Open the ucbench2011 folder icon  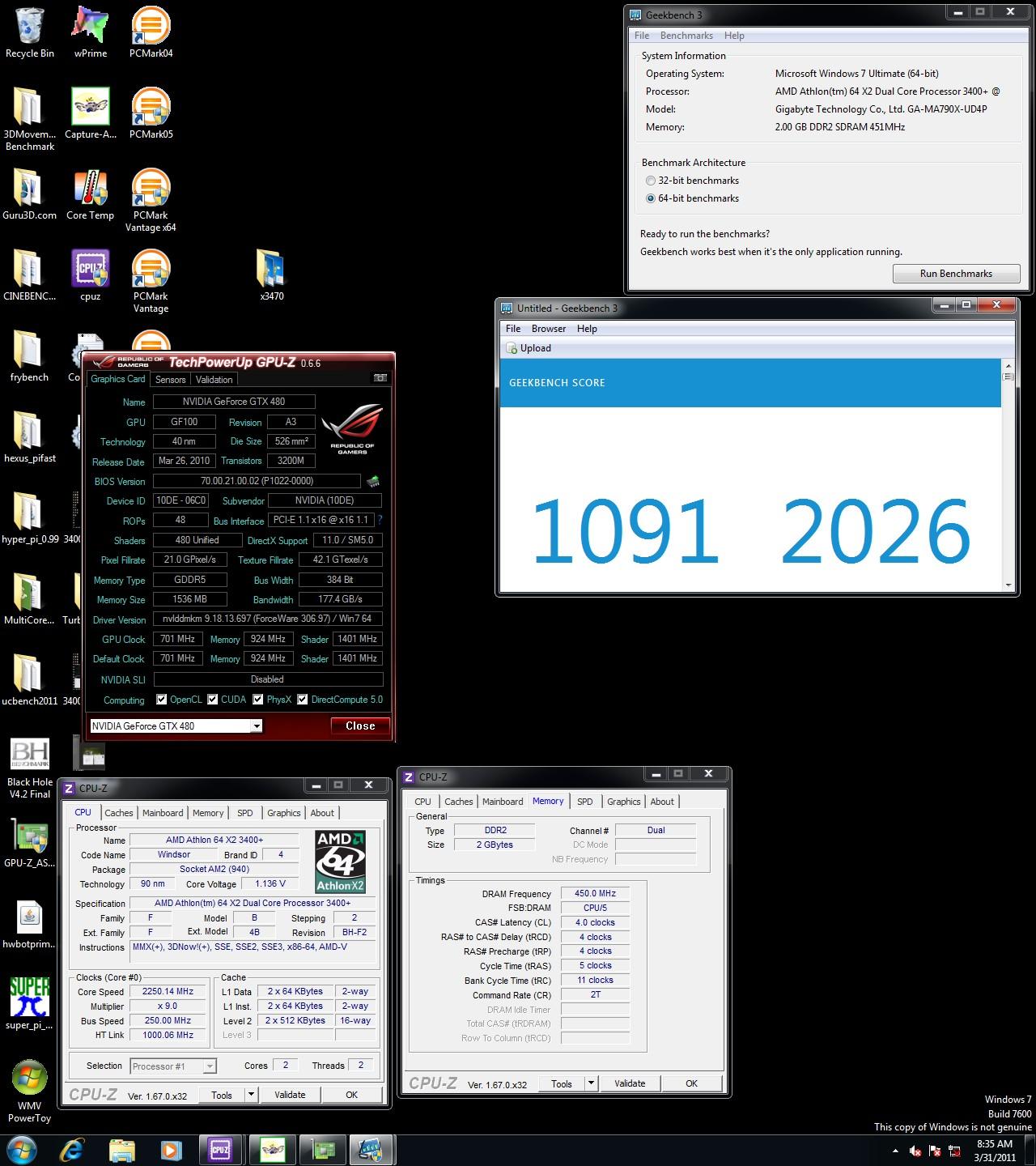[x=29, y=680]
